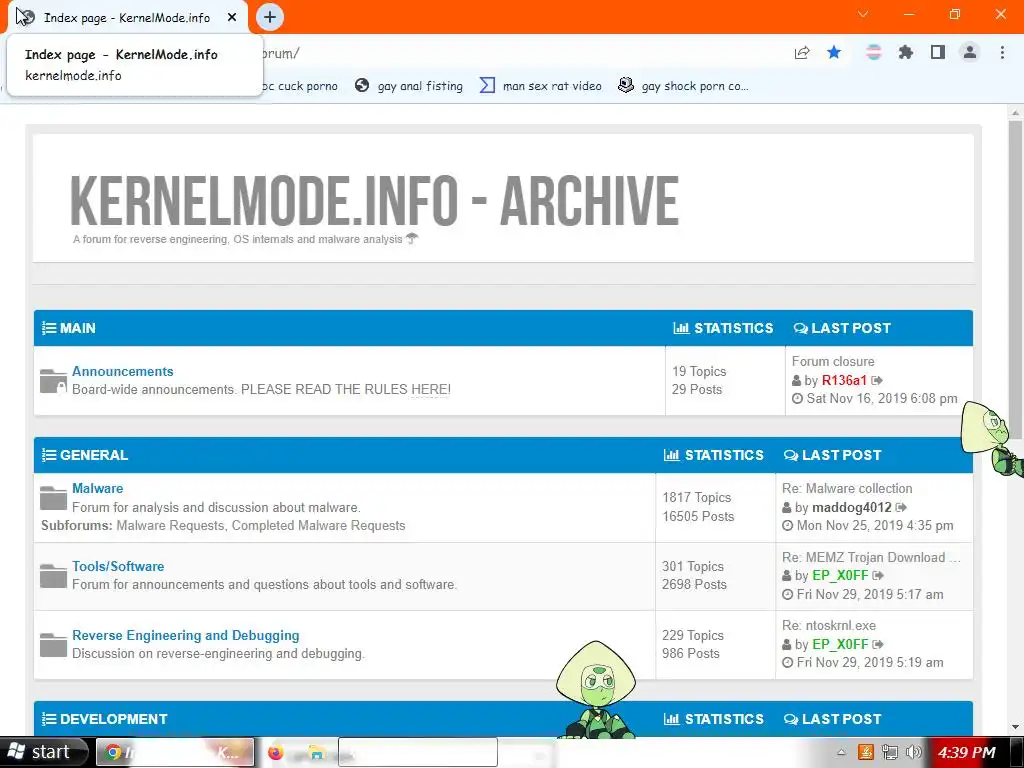The image size is (1024, 768).
Task: View EP_X0FF profile in Tools/Software row
Action: pyautogui.click(x=840, y=575)
